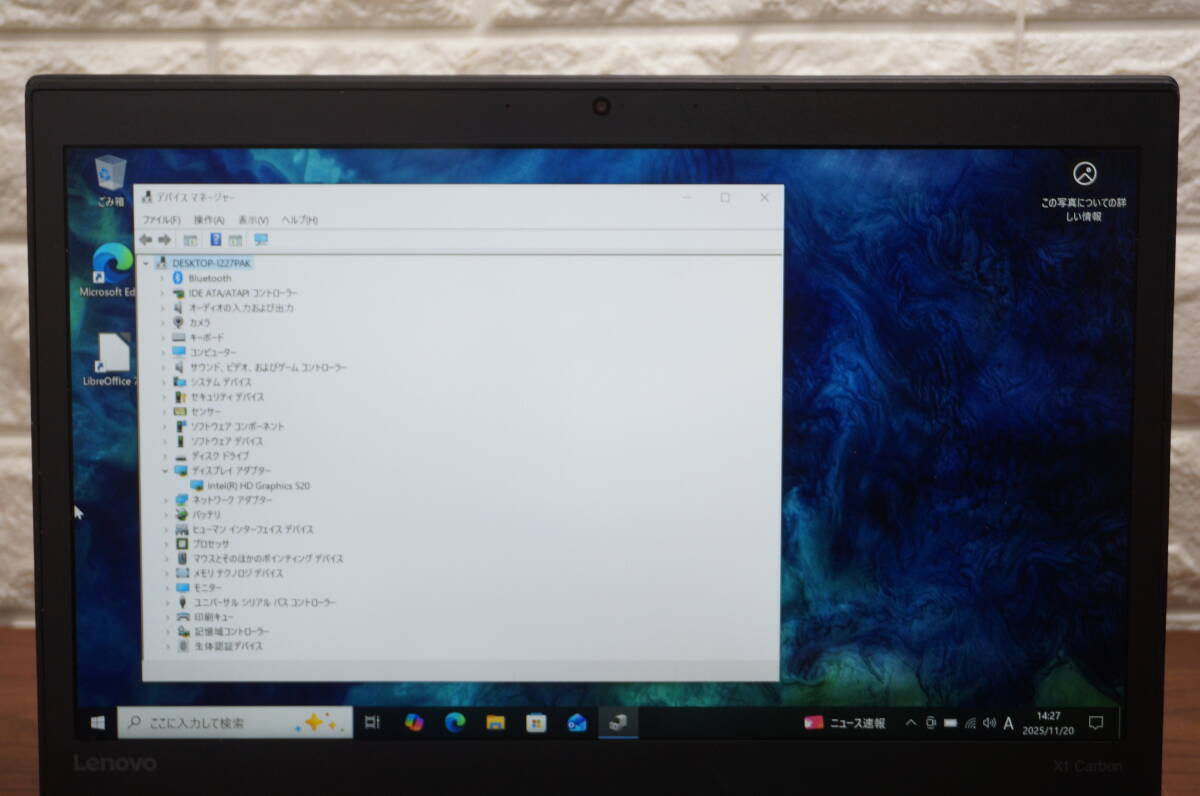
Task: Expand the ユニバーサル シリアル バス コントローラー category
Action: click(167, 603)
